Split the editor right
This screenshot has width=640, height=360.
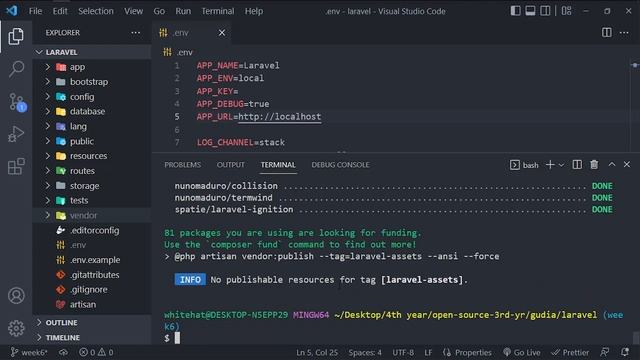(607, 33)
